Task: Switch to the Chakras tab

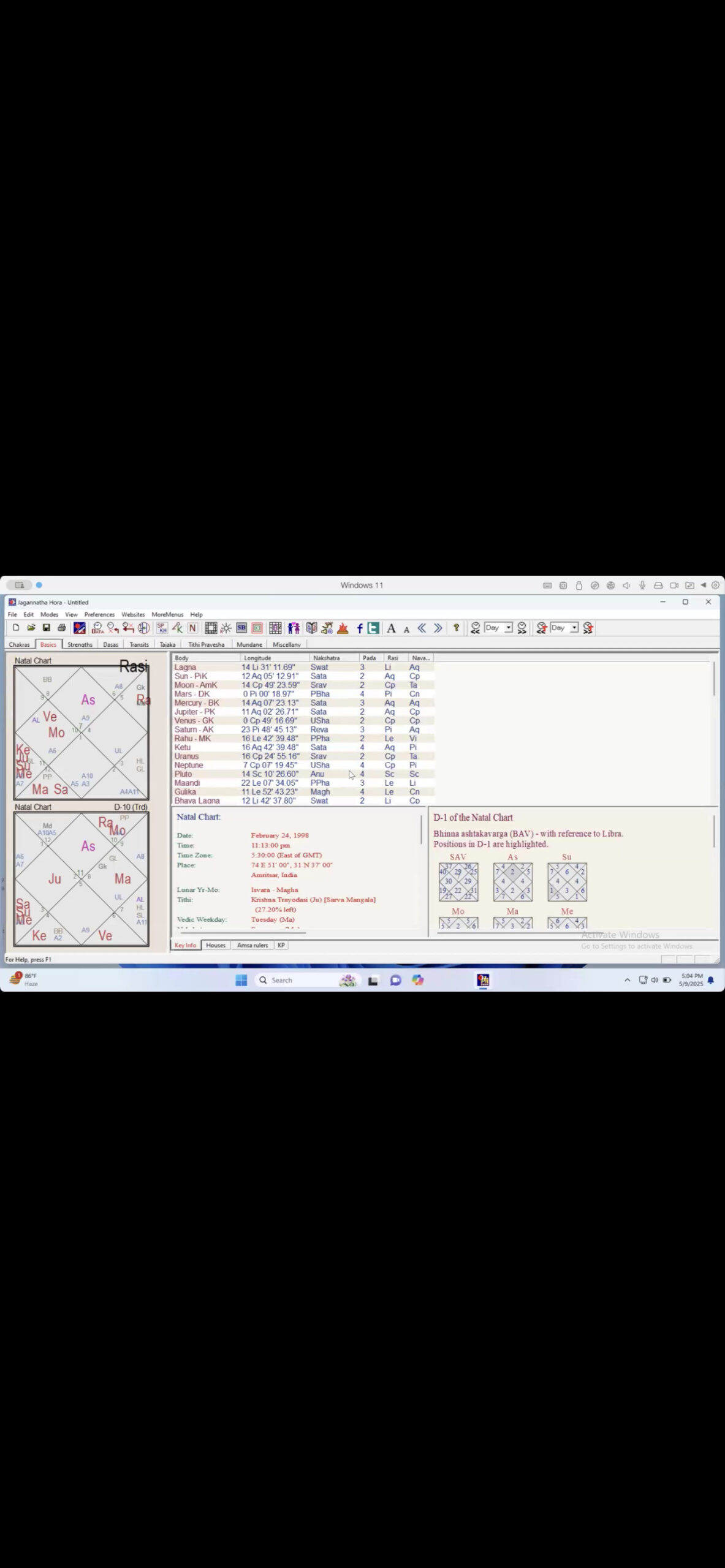Action: click(19, 644)
